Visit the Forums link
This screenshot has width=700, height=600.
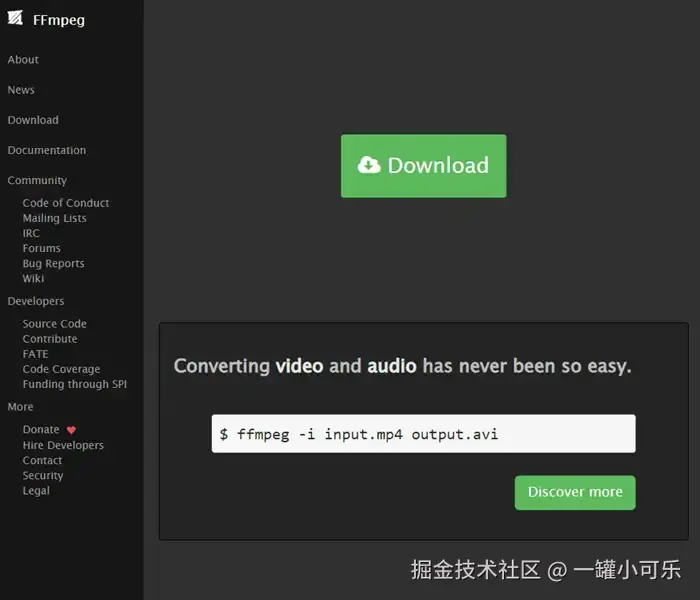tap(42, 248)
